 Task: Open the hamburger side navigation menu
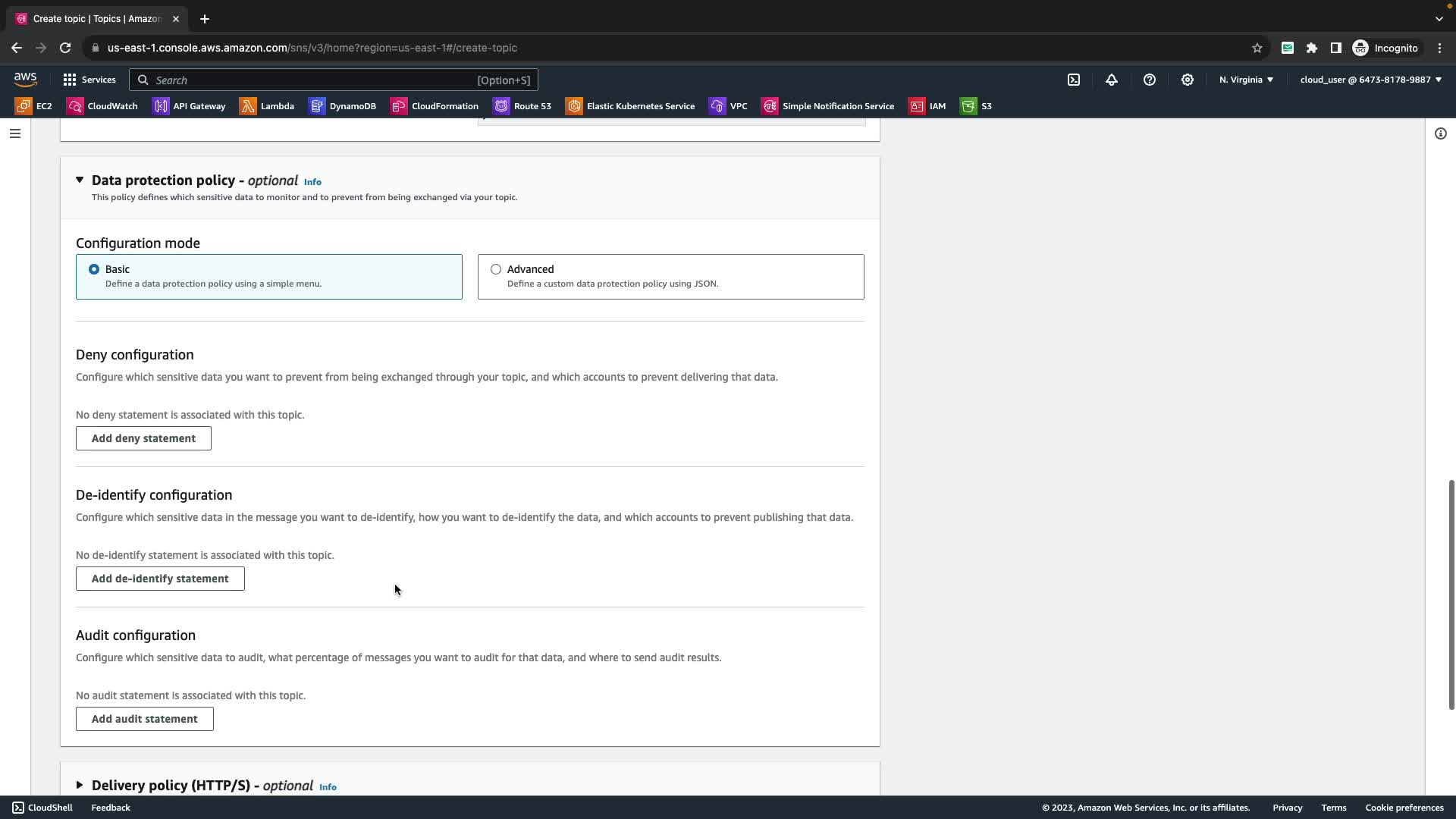(15, 133)
